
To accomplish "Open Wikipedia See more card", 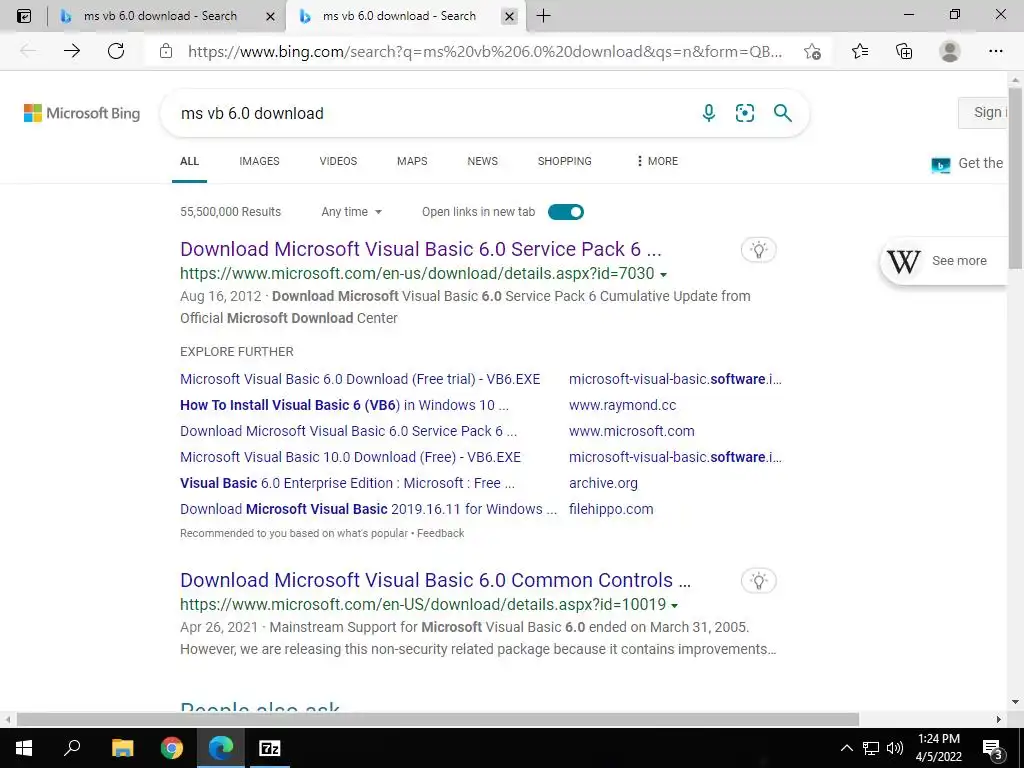I will point(945,261).
